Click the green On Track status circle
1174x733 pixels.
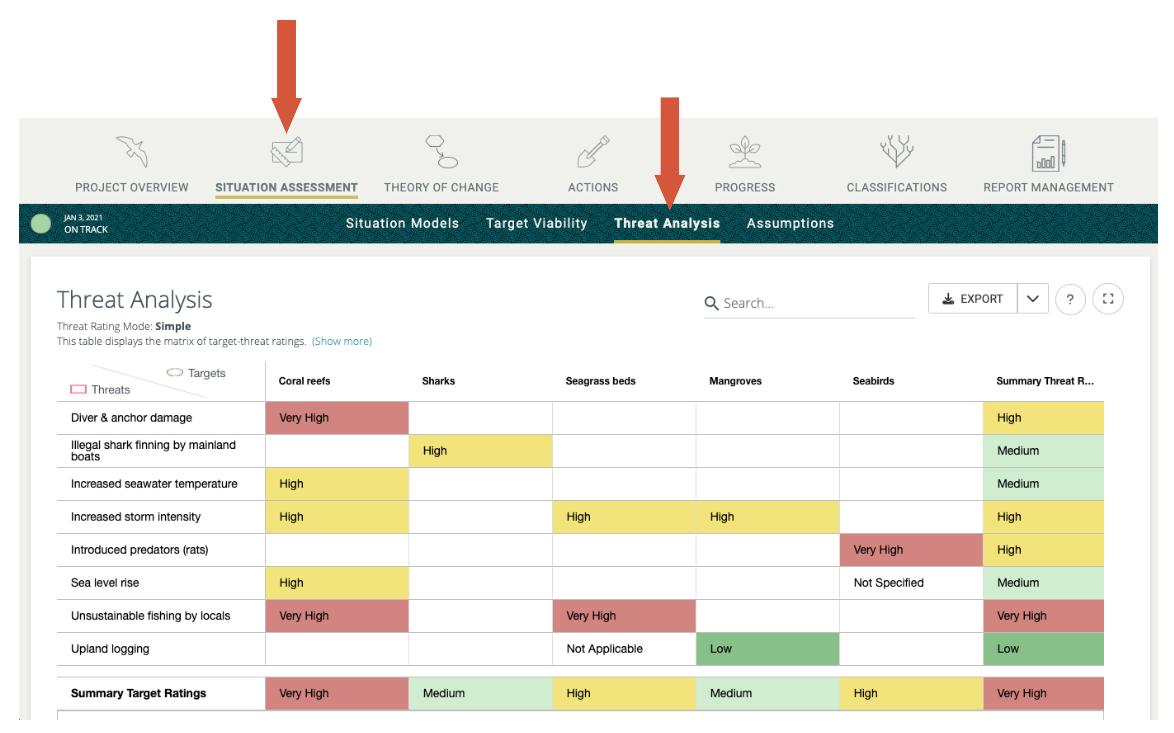point(41,224)
